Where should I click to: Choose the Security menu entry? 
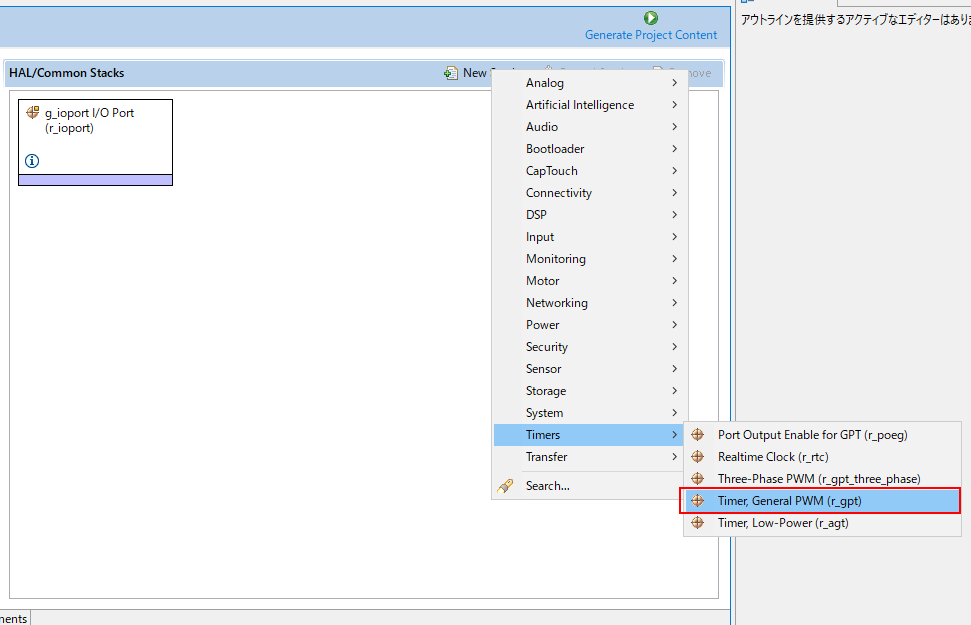pyautogui.click(x=547, y=347)
